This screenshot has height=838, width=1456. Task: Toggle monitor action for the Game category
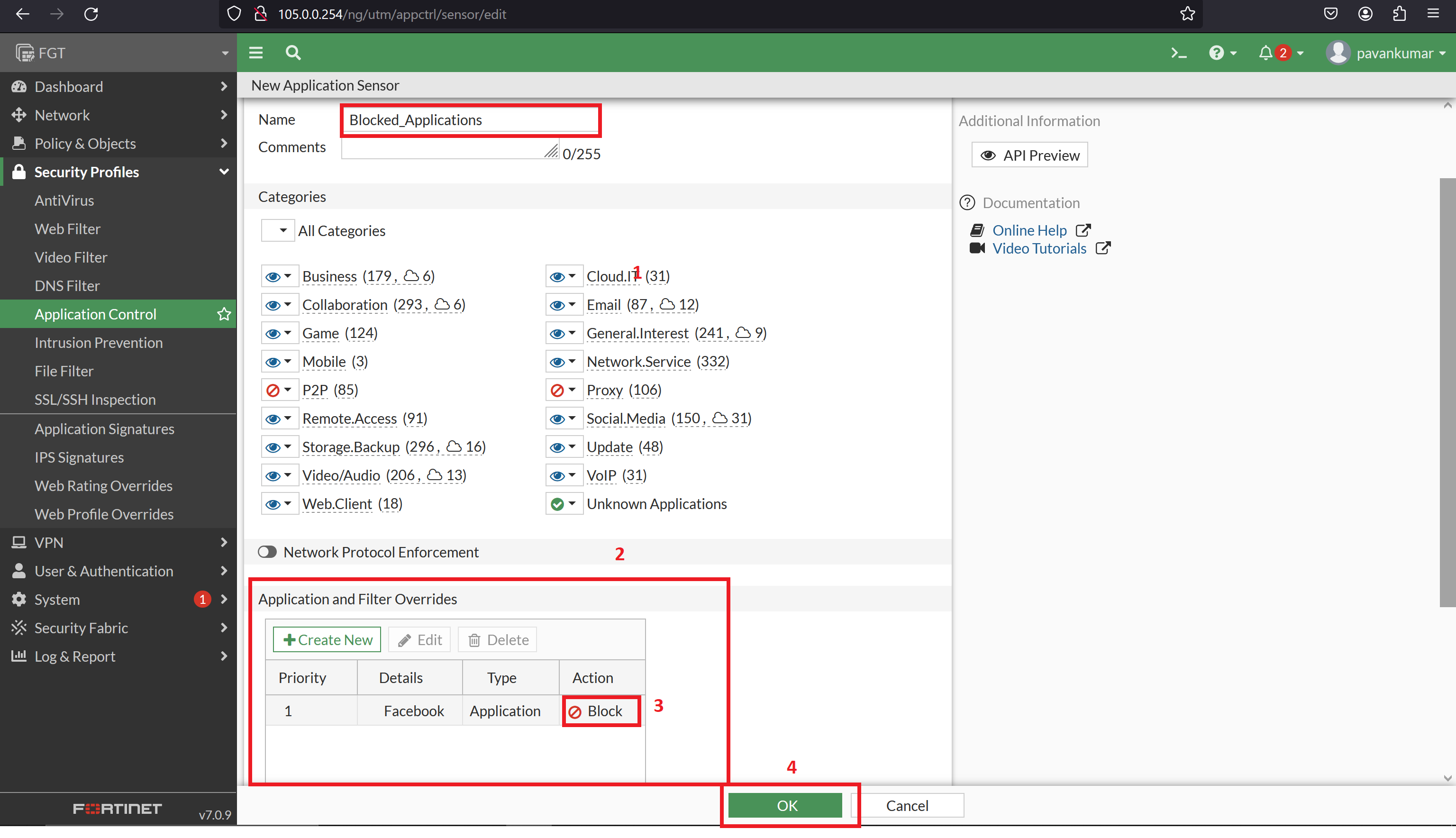(274, 333)
